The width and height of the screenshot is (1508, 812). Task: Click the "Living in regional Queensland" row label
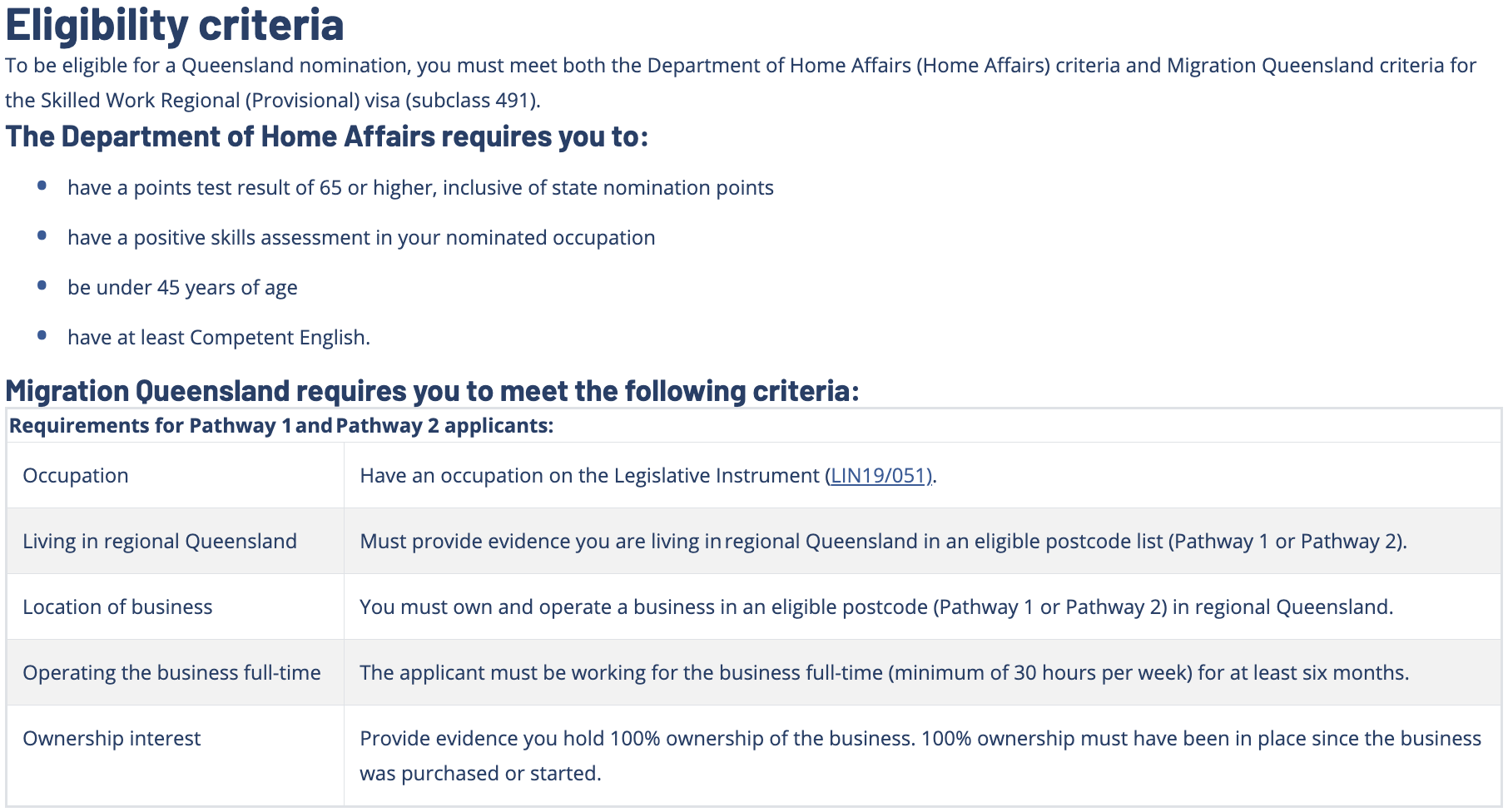[160, 542]
